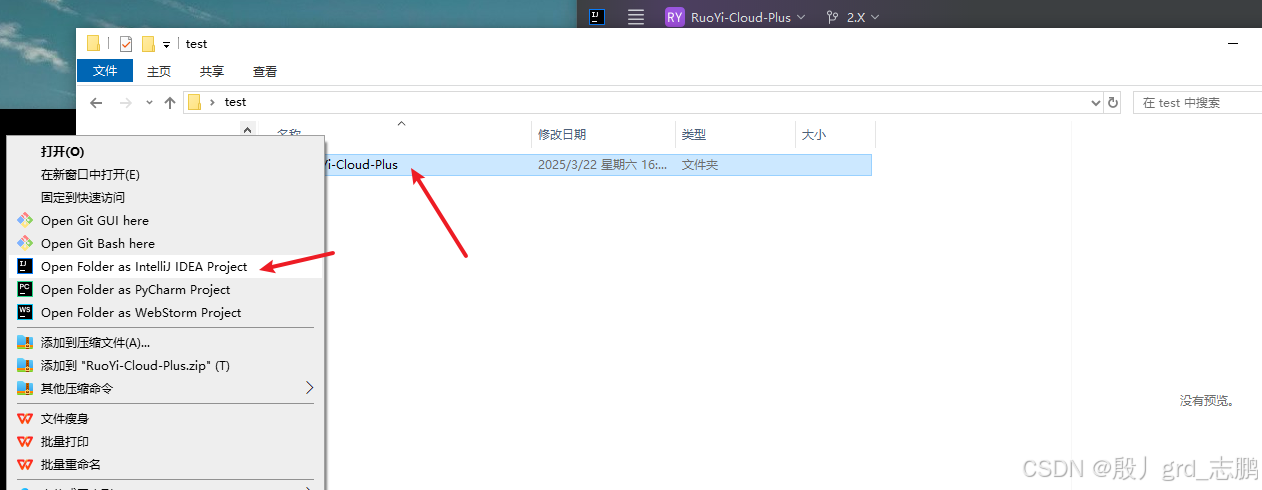Choose Open Folder as PyCharm Project
The height and width of the screenshot is (490, 1262).
[x=166, y=289]
